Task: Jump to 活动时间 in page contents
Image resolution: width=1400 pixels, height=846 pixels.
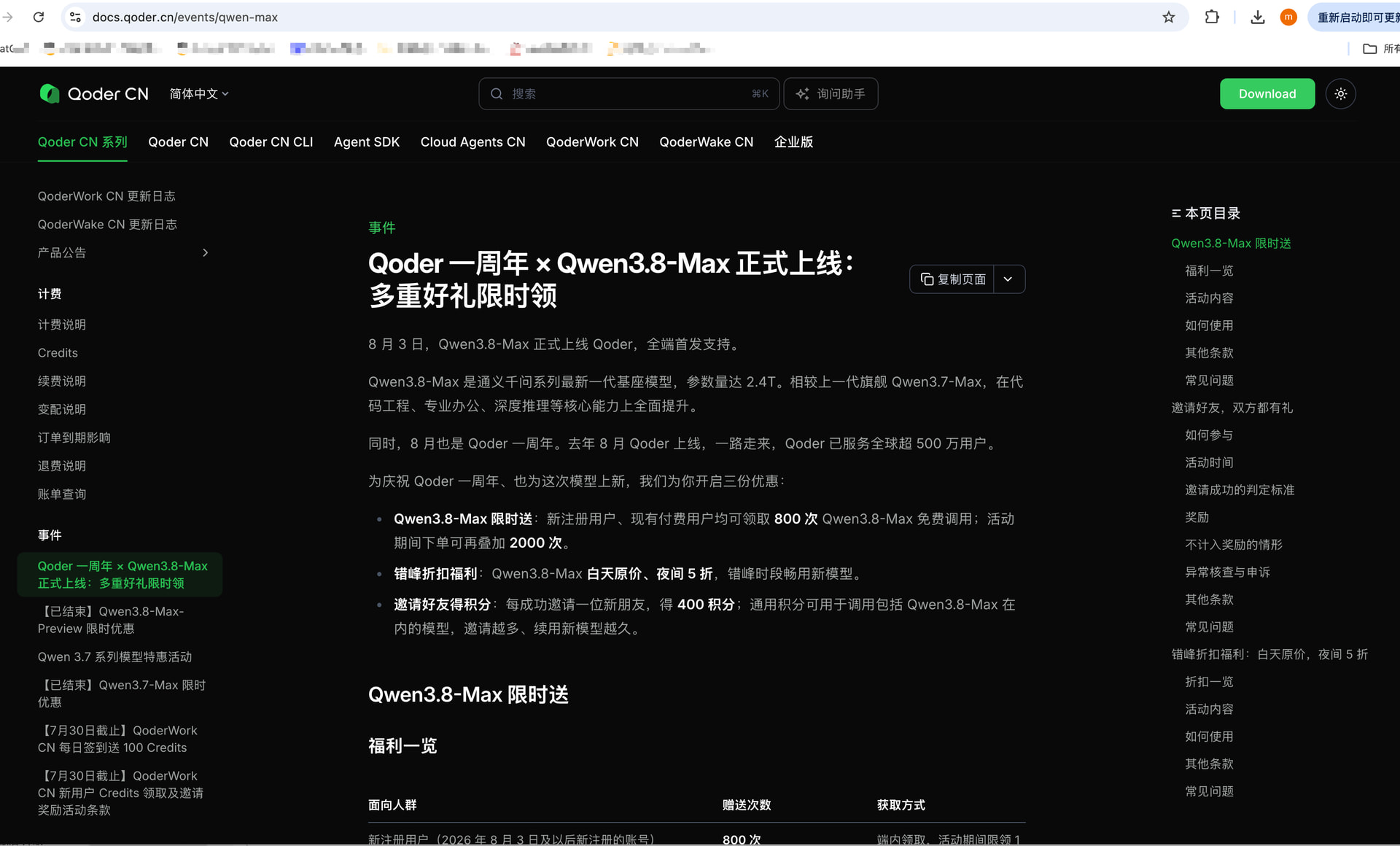Action: [x=1209, y=462]
